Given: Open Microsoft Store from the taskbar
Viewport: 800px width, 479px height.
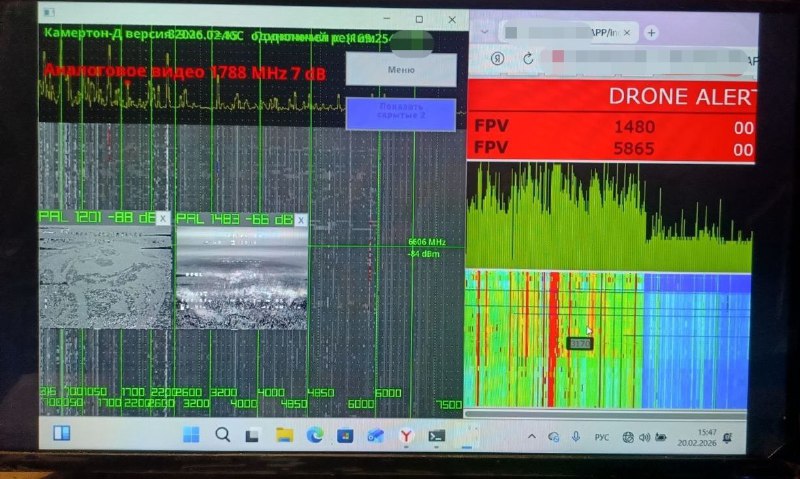Looking at the screenshot, I should click(x=345, y=436).
